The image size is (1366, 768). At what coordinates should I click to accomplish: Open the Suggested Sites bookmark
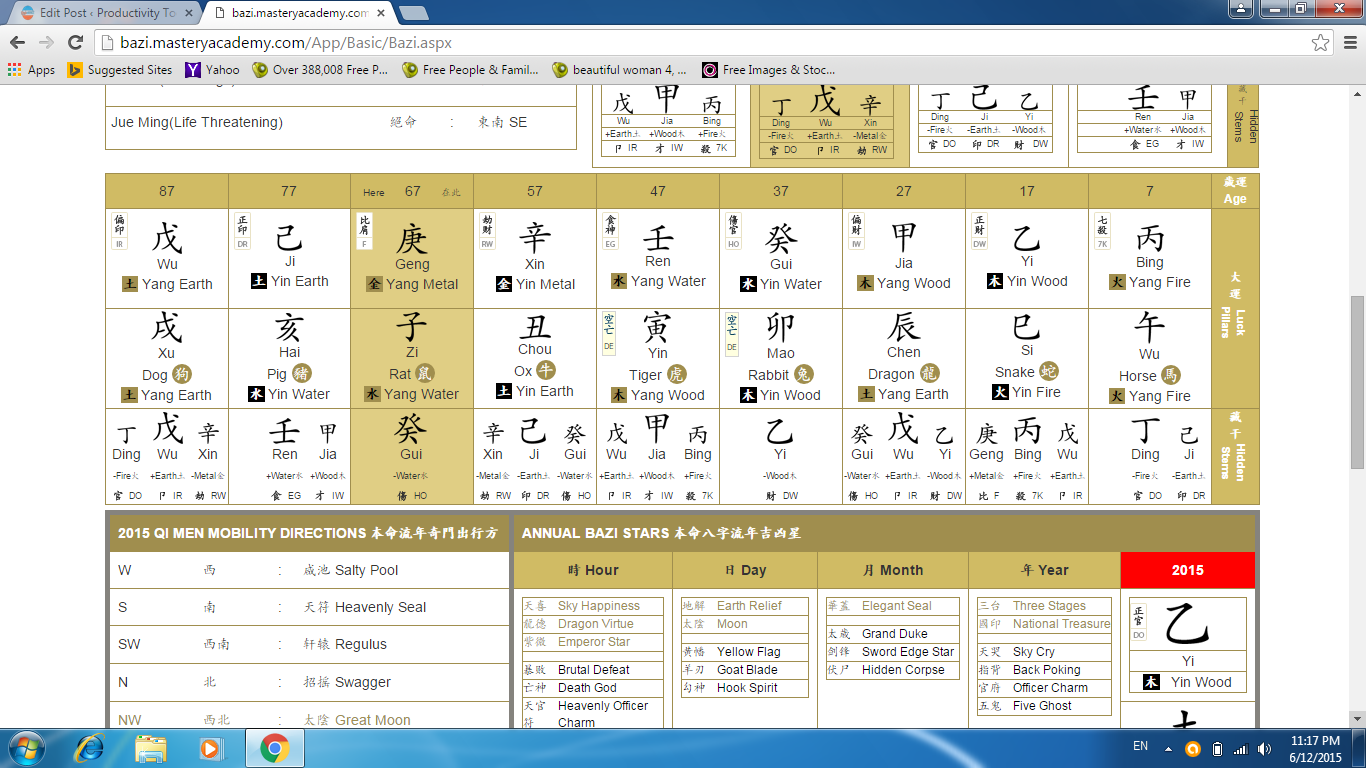pos(120,70)
